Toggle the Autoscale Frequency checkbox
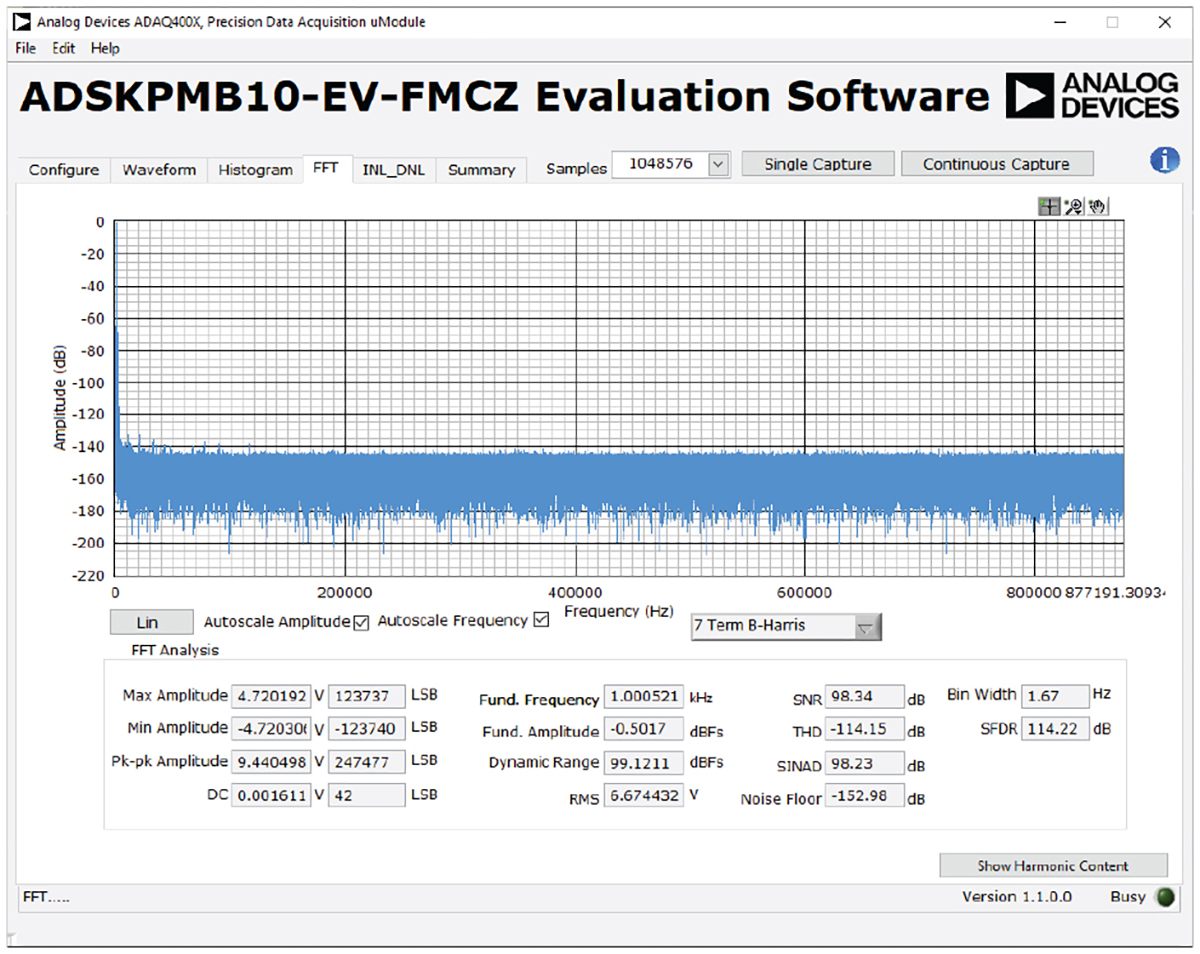The width and height of the screenshot is (1200, 954). tap(542, 620)
